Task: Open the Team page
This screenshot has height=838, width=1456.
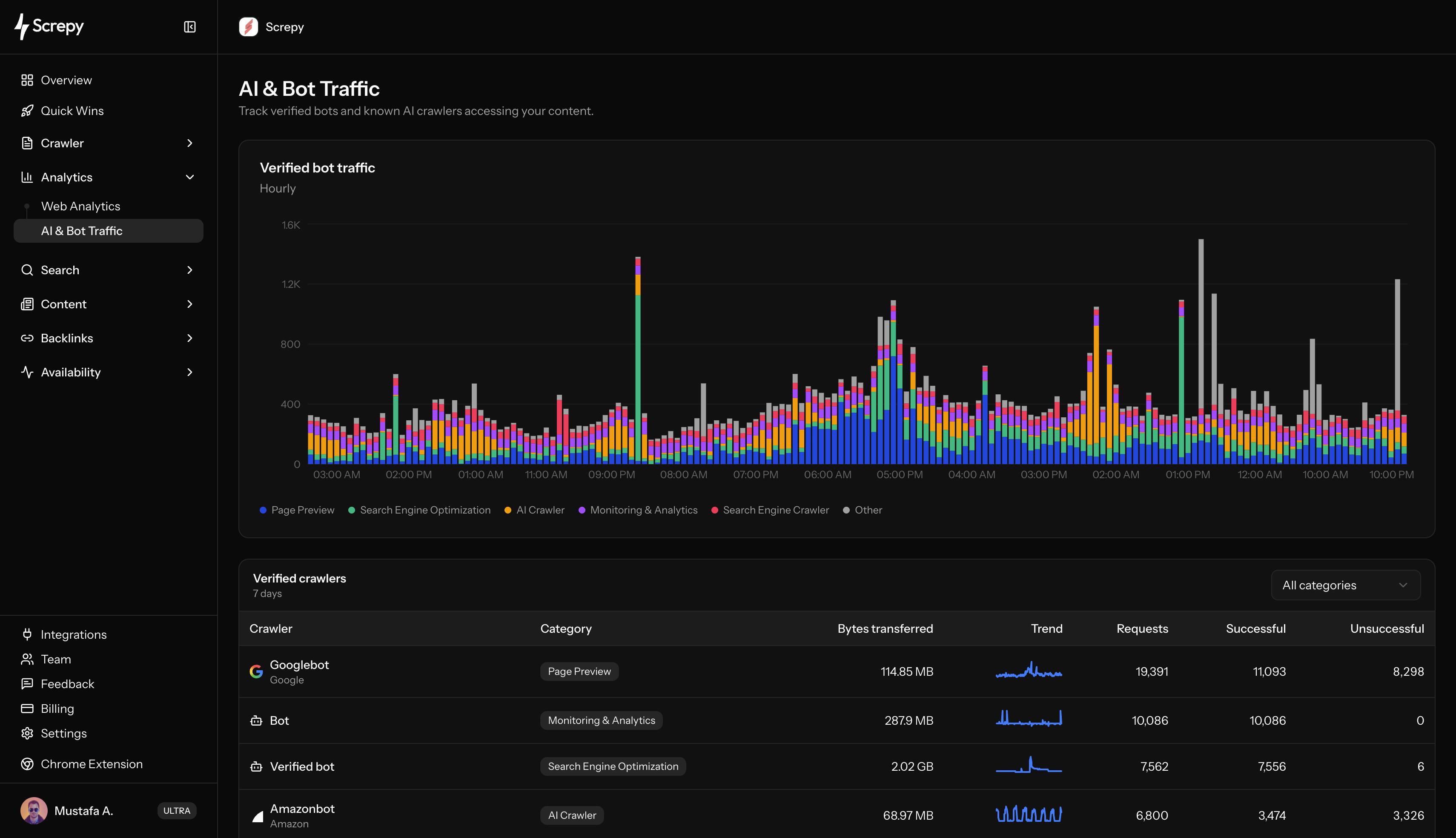Action: tap(56, 659)
